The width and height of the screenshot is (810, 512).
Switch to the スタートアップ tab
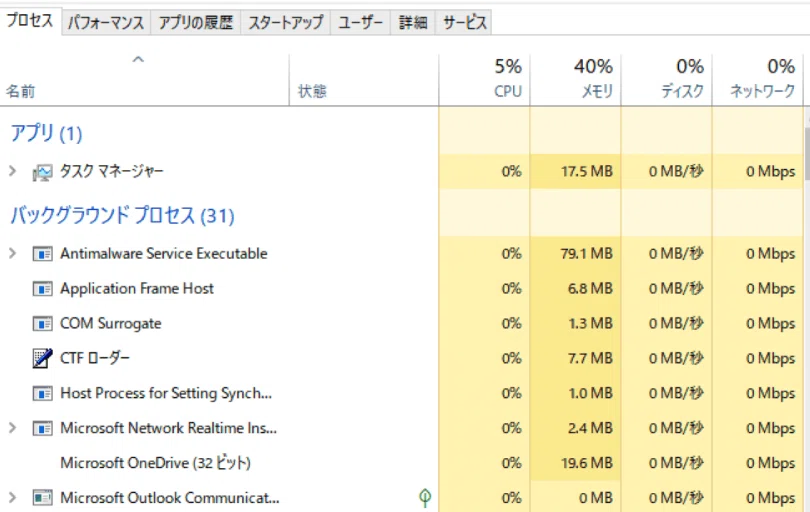click(285, 23)
